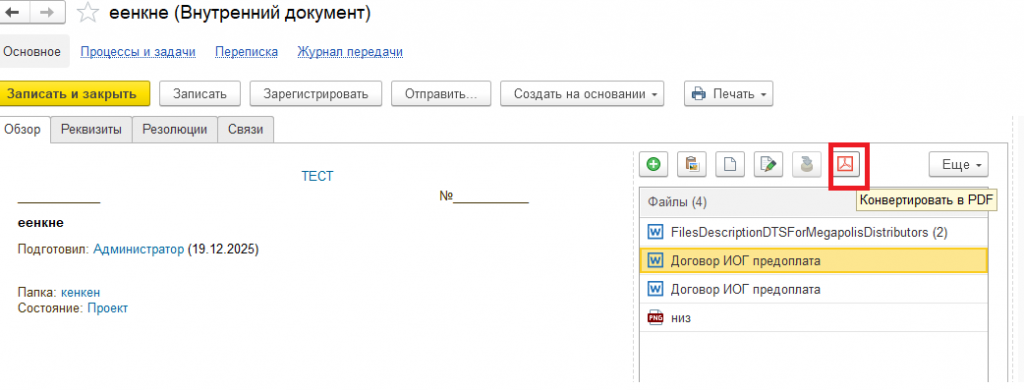Click the clipboard paste-file icon
This screenshot has width=1024, height=390.
[691, 165]
